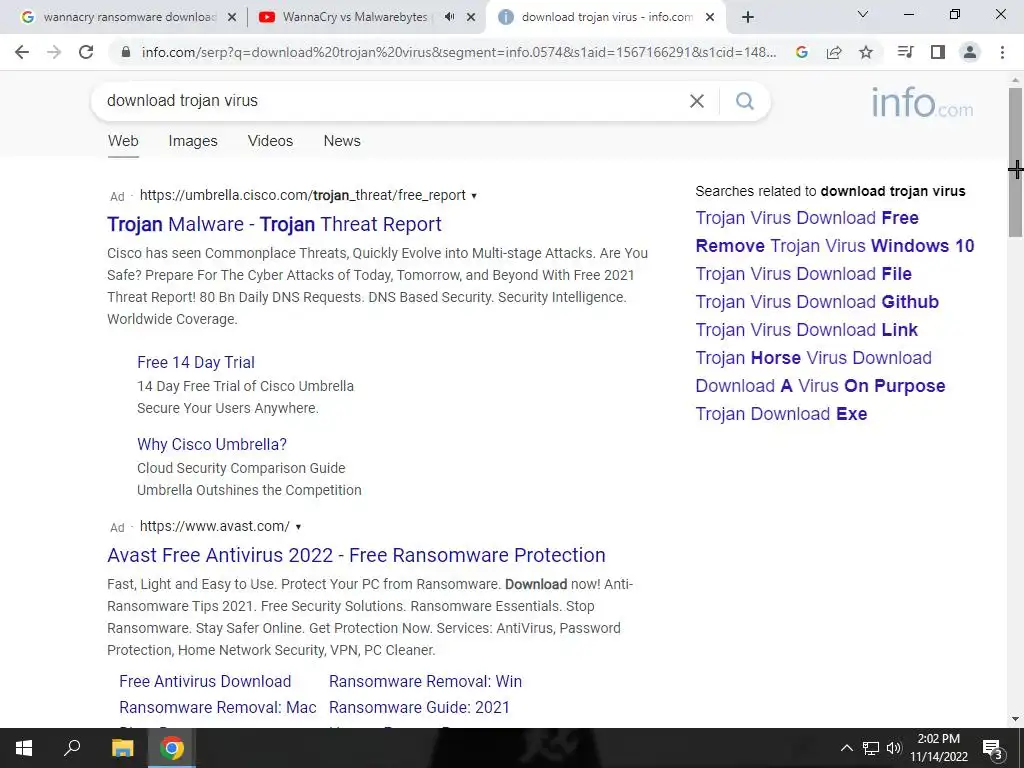Click related search Trojan Virus Download Link
This screenshot has height=768, width=1024.
pos(807,330)
